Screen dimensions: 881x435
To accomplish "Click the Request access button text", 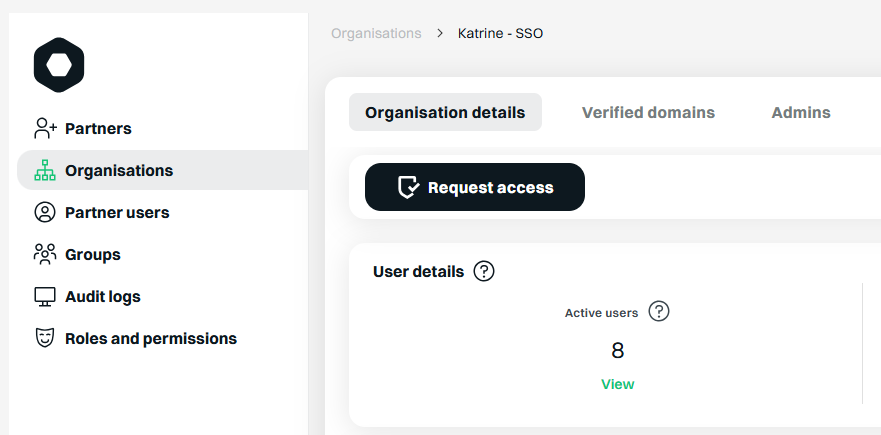I will (491, 188).
